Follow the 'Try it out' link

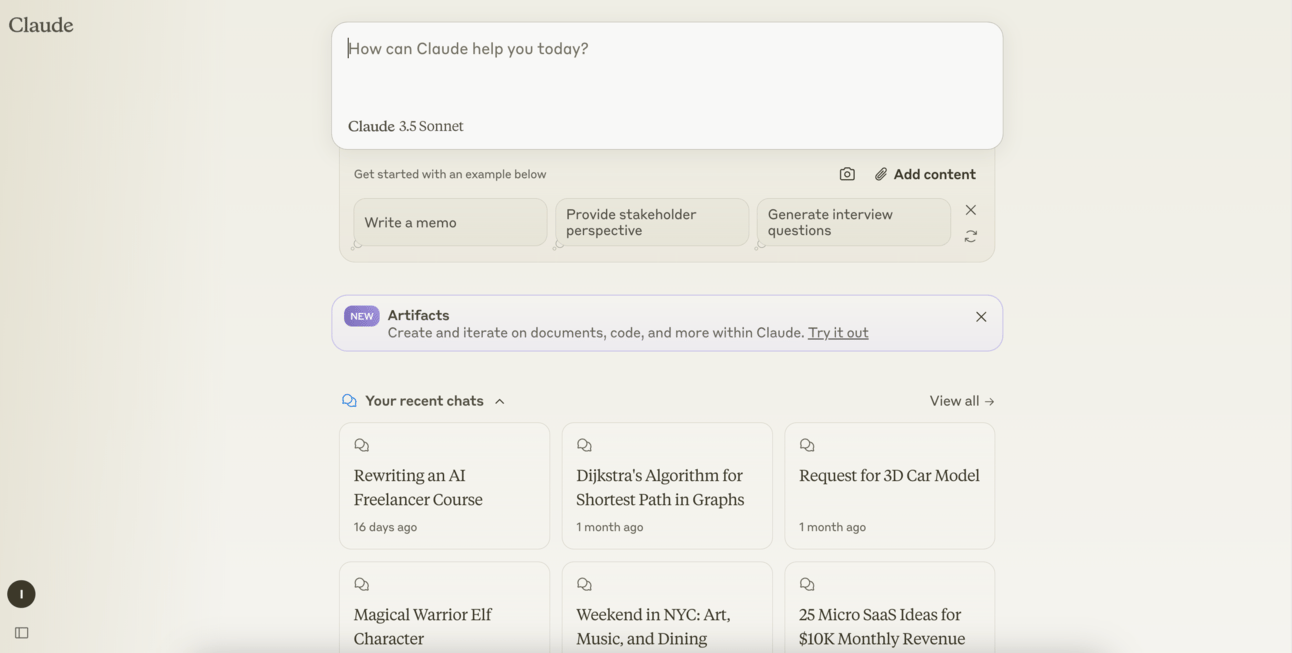click(x=838, y=333)
